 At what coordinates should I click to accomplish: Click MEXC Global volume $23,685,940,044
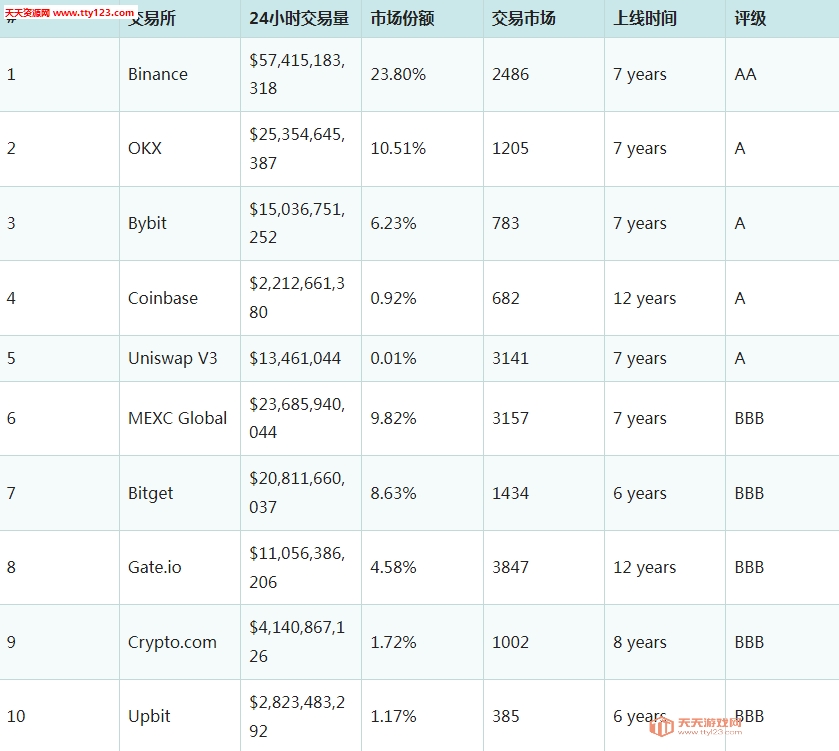point(297,418)
